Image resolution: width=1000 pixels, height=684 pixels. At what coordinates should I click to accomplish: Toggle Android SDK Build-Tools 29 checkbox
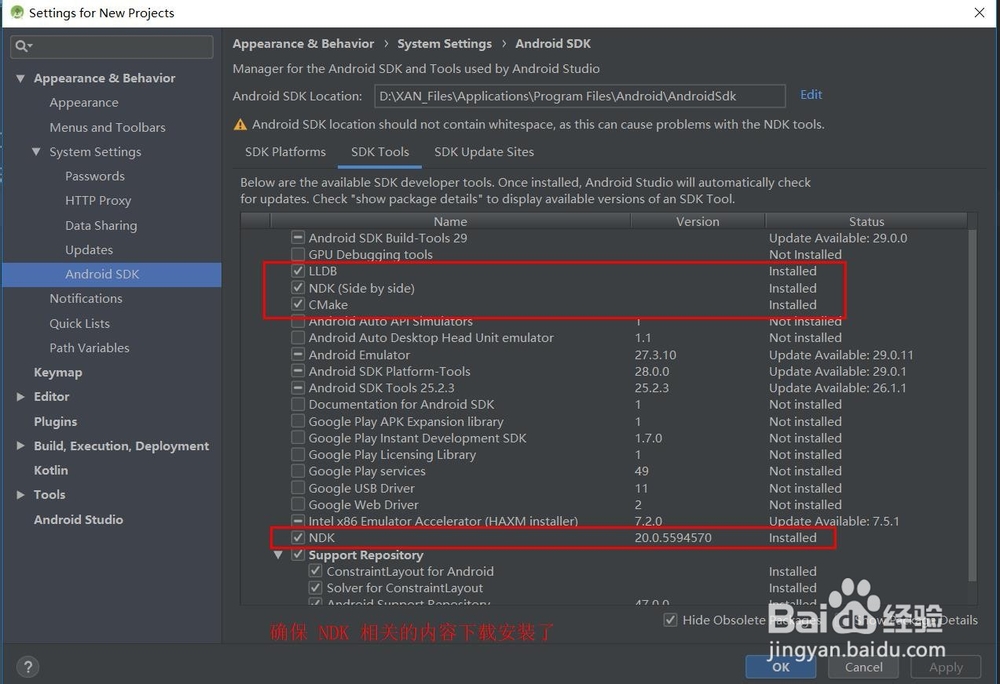pyautogui.click(x=297, y=237)
